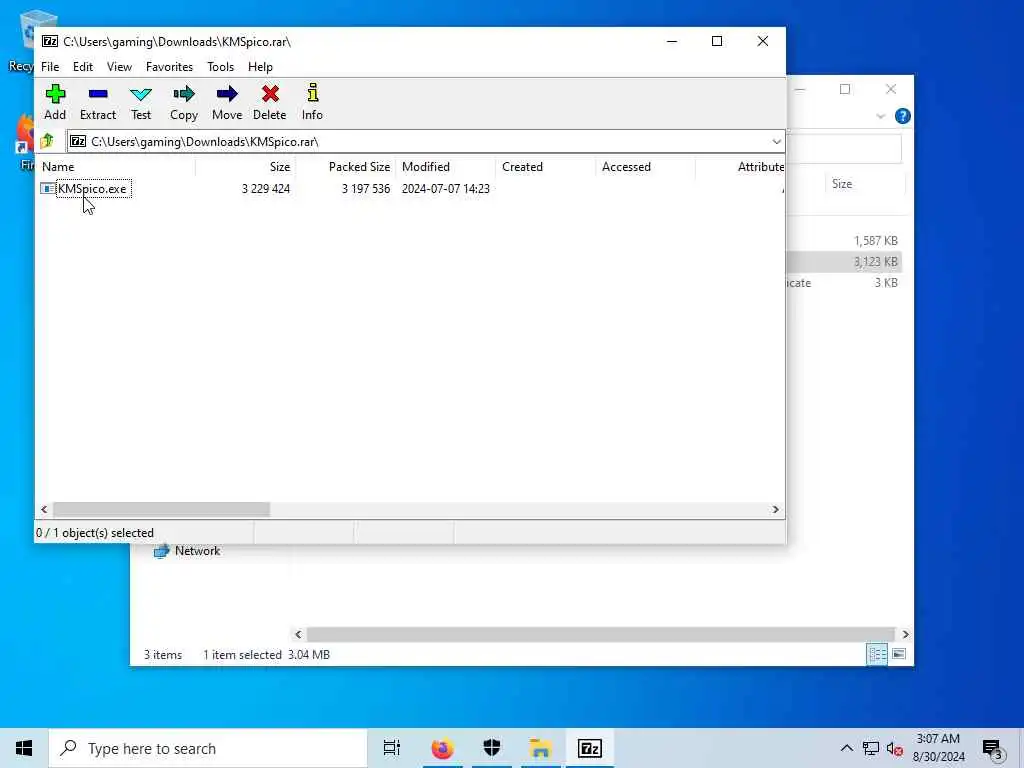Show hidden system tray icons

[x=846, y=748]
